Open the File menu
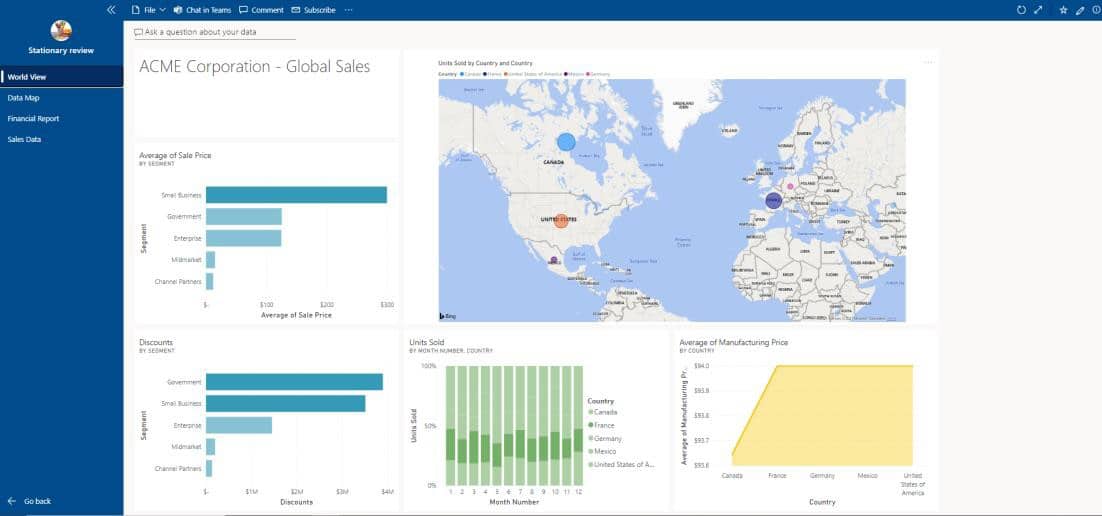This screenshot has width=1102, height=516. click(148, 10)
